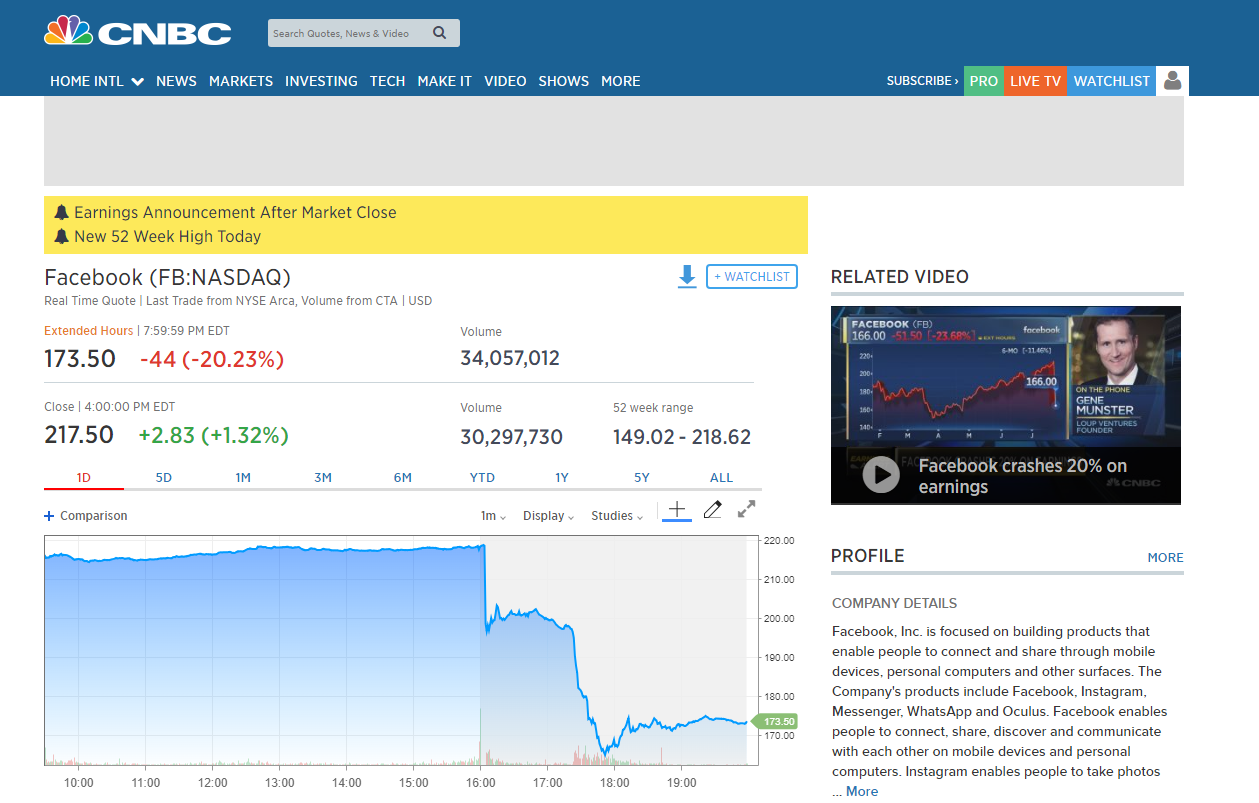Select the 3M chart range tab
The height and width of the screenshot is (803, 1259).
[323, 478]
